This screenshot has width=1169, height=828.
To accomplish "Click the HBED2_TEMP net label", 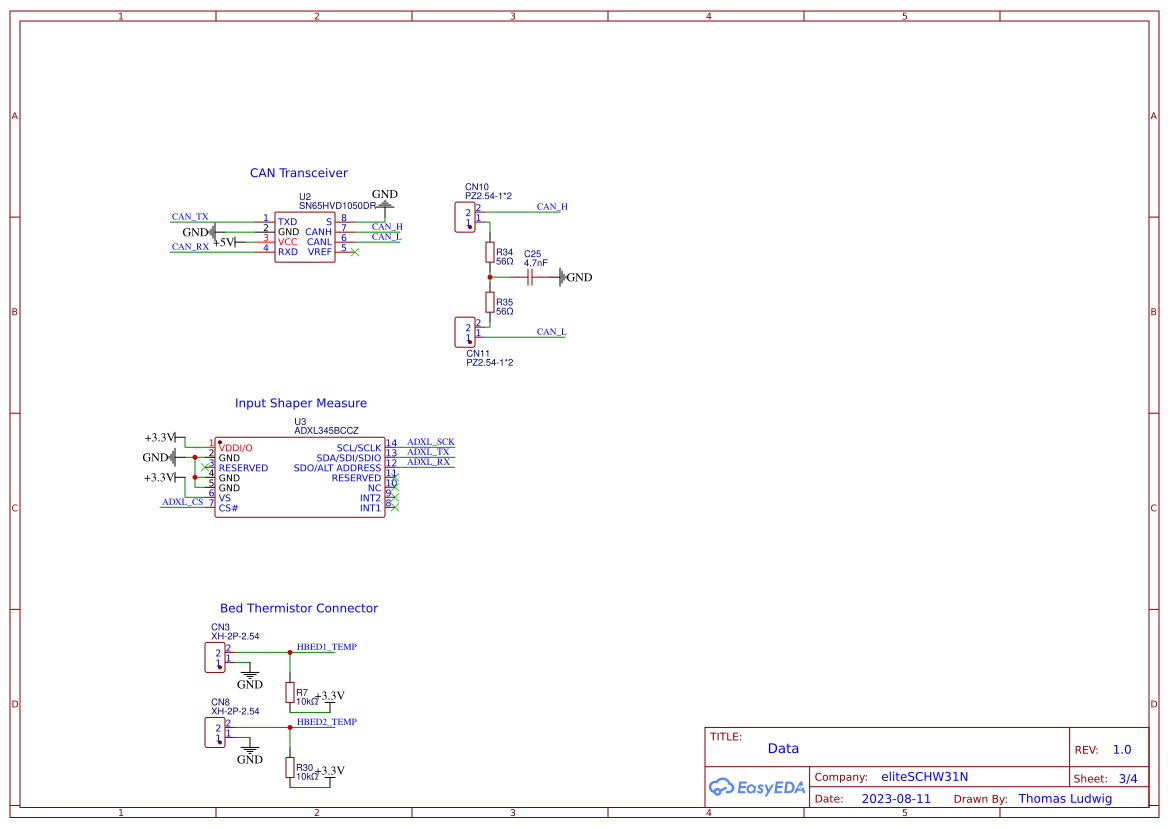I will coord(328,721).
